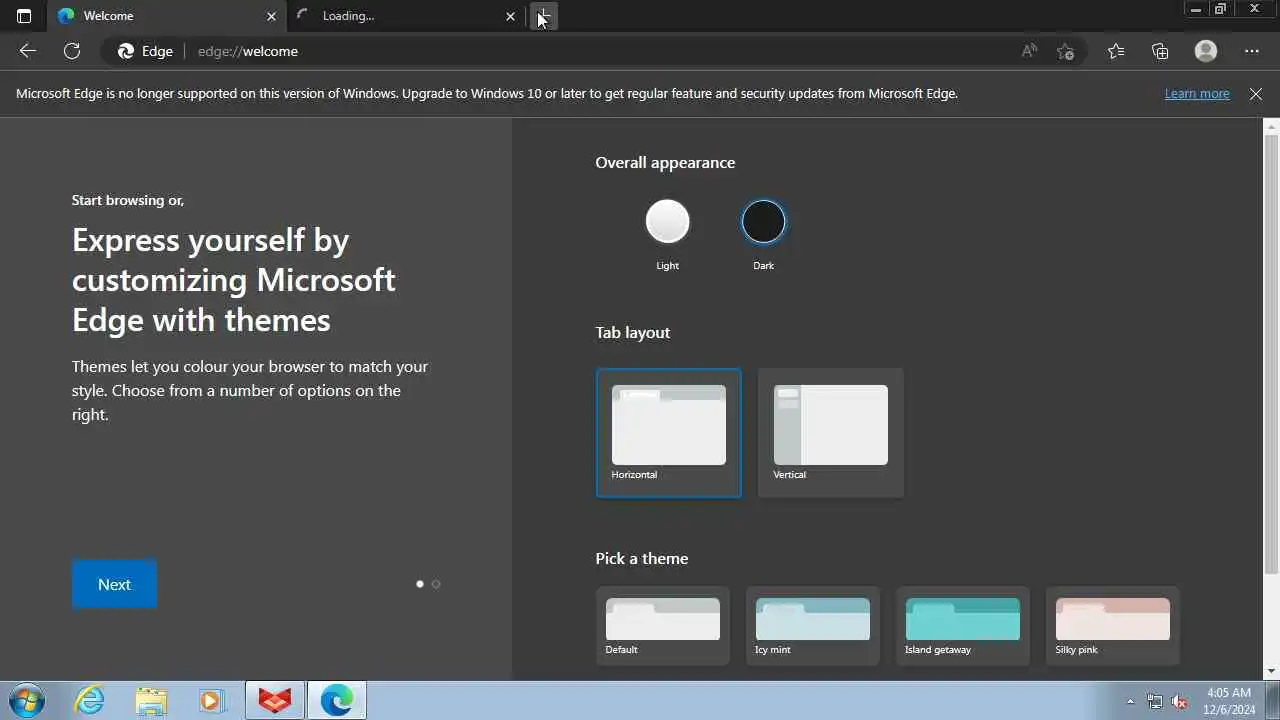Add this page to favorites star
This screenshot has height=720, width=1280.
pyautogui.click(x=1065, y=51)
